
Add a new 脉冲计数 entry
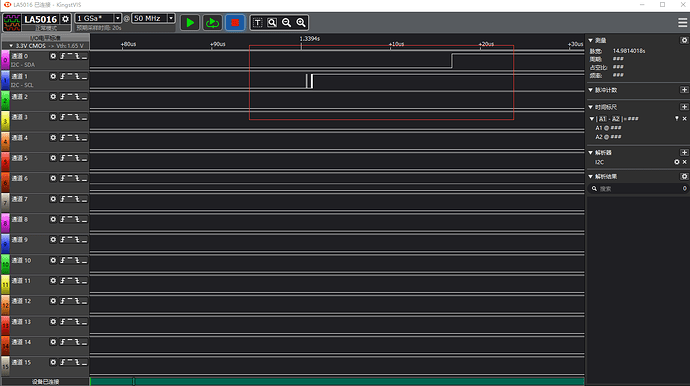click(x=684, y=90)
